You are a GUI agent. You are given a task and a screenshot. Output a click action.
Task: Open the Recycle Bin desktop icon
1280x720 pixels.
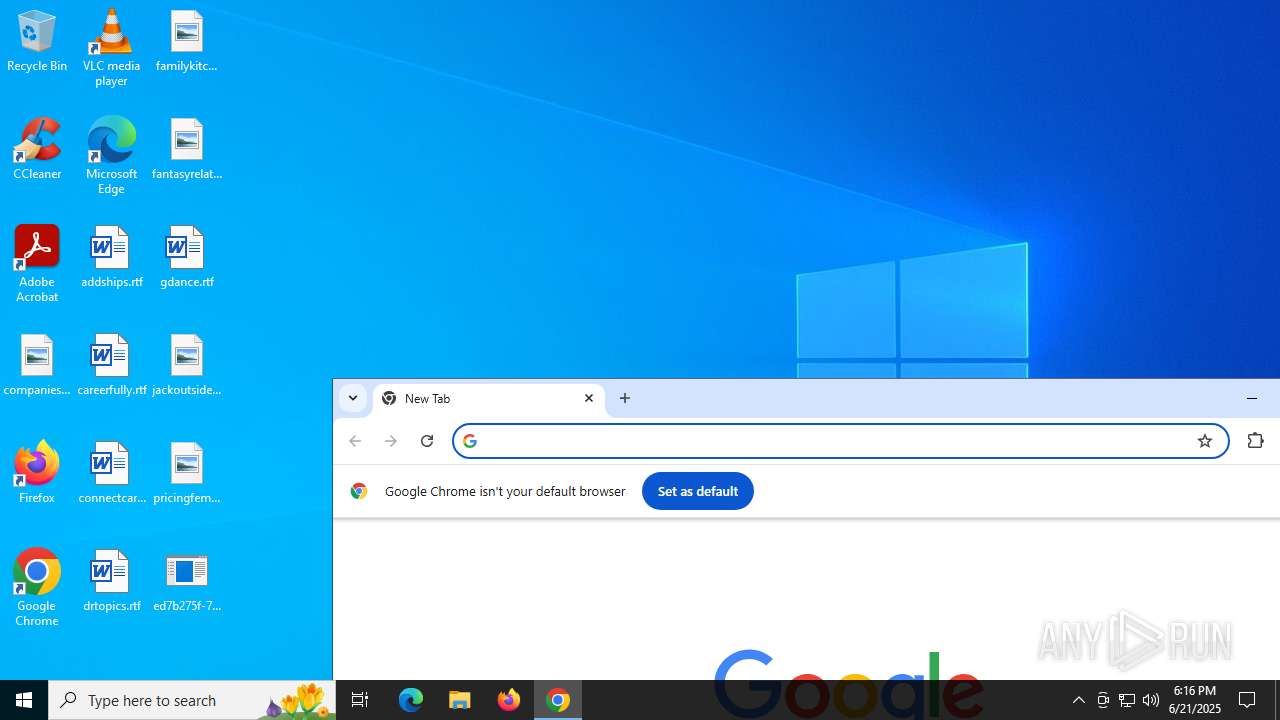point(37,42)
